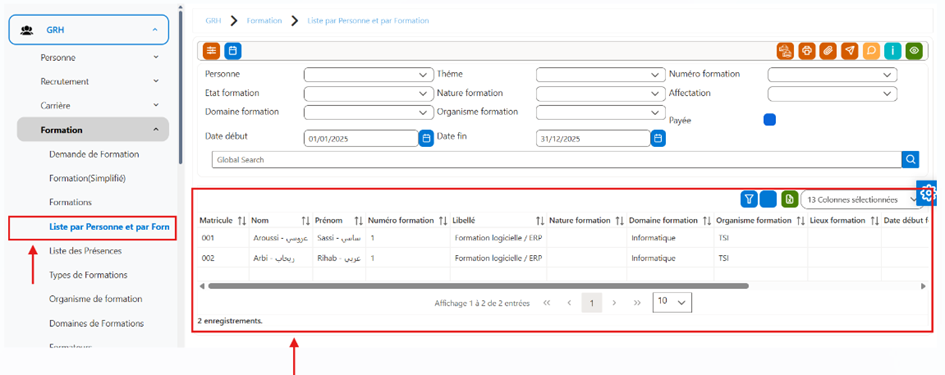Toggle the Payée checkbox
This screenshot has height=375, width=945.
(x=770, y=120)
